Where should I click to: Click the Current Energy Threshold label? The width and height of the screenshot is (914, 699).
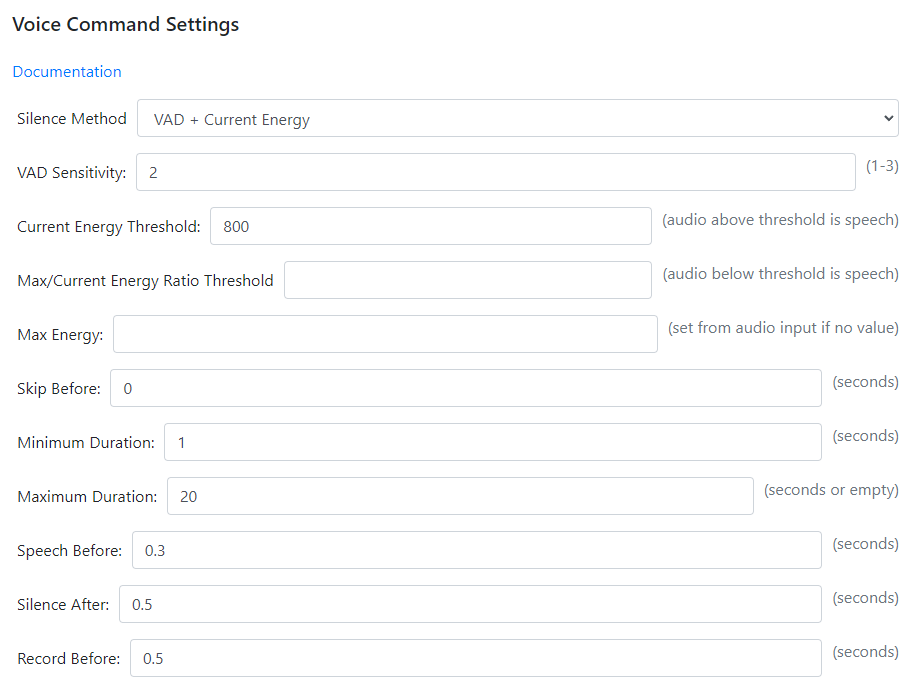point(109,227)
